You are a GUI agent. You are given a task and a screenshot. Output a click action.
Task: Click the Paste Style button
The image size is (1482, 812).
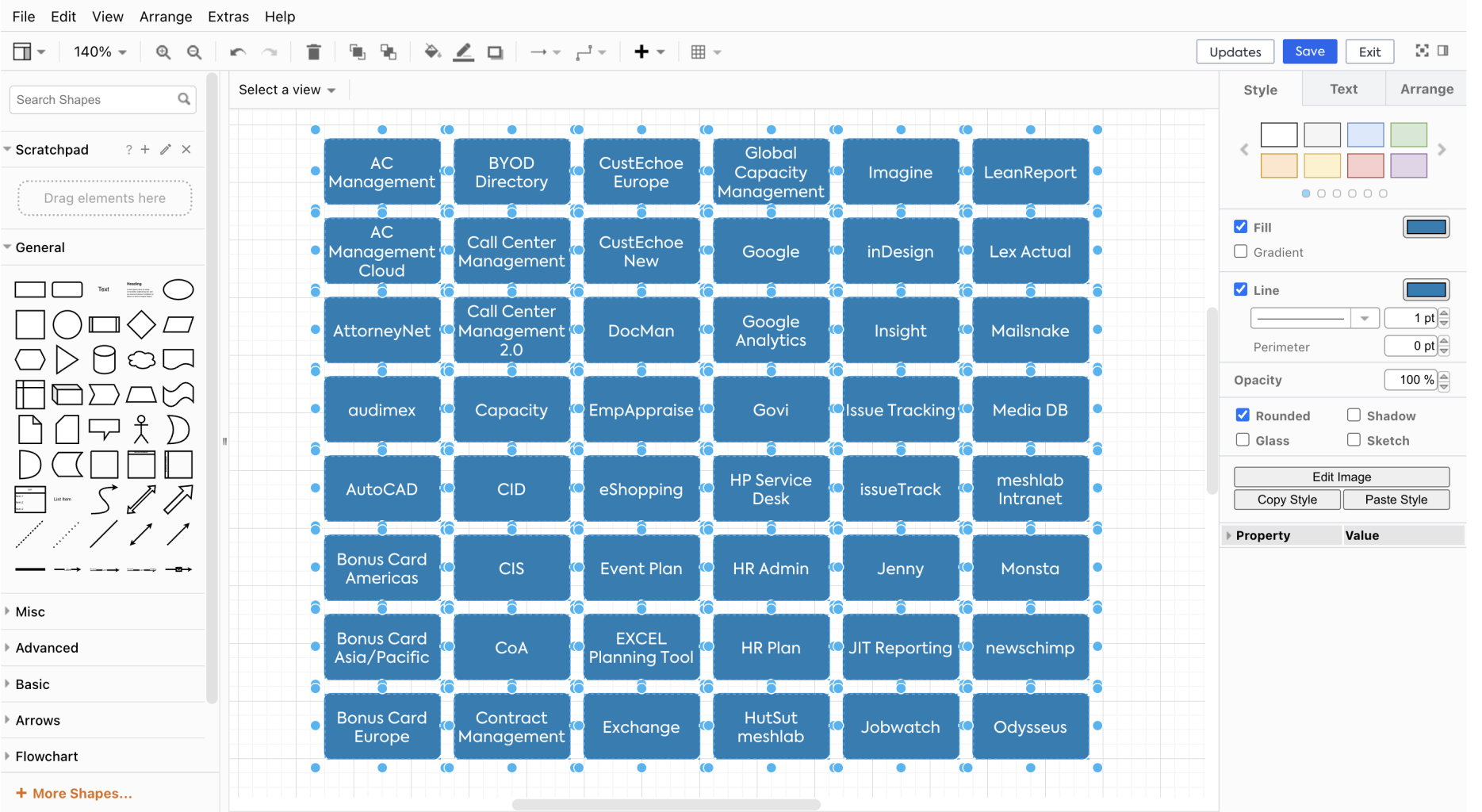click(1396, 500)
